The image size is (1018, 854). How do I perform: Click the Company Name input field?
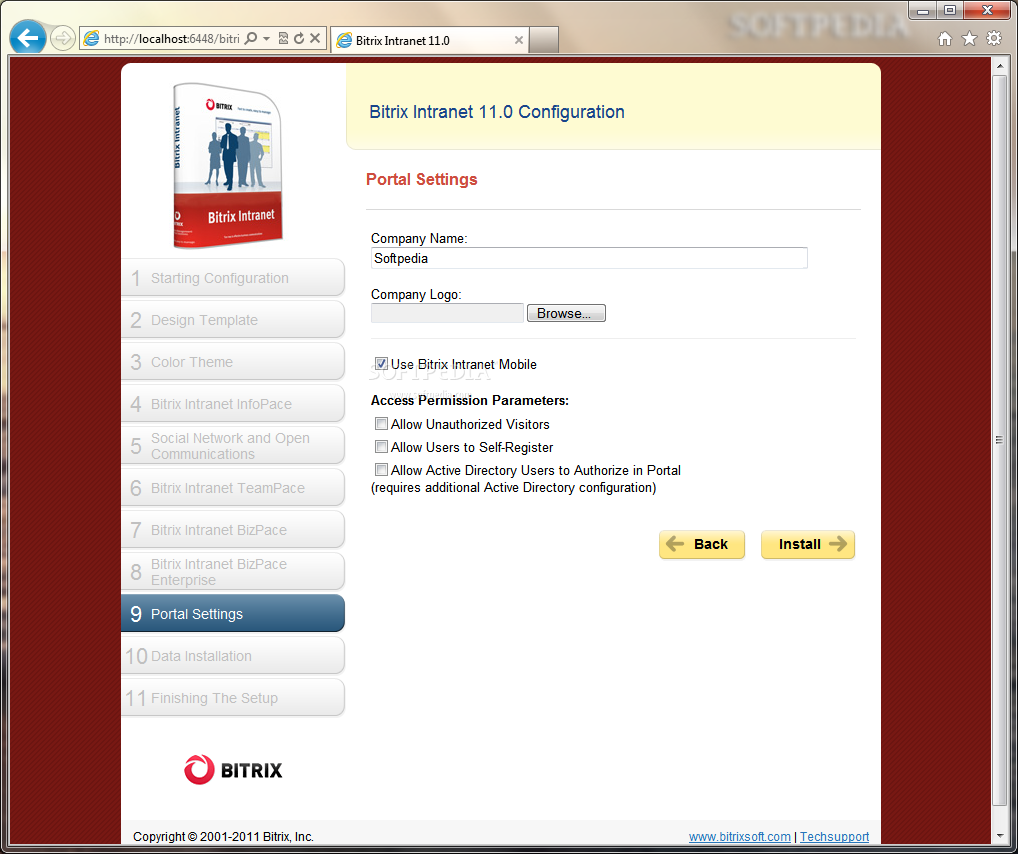(589, 258)
